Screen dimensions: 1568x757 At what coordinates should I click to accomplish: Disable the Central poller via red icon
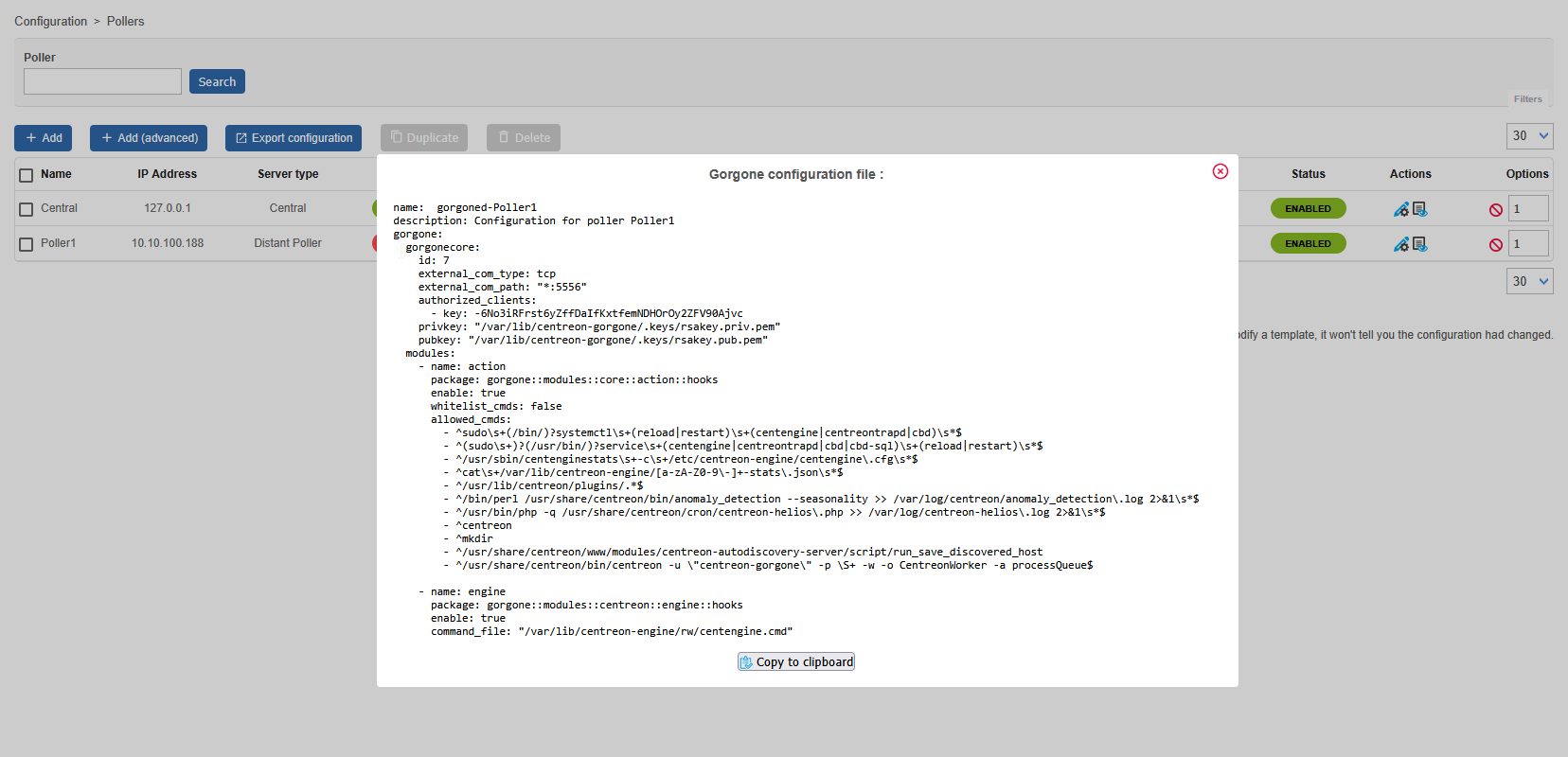point(1496,210)
